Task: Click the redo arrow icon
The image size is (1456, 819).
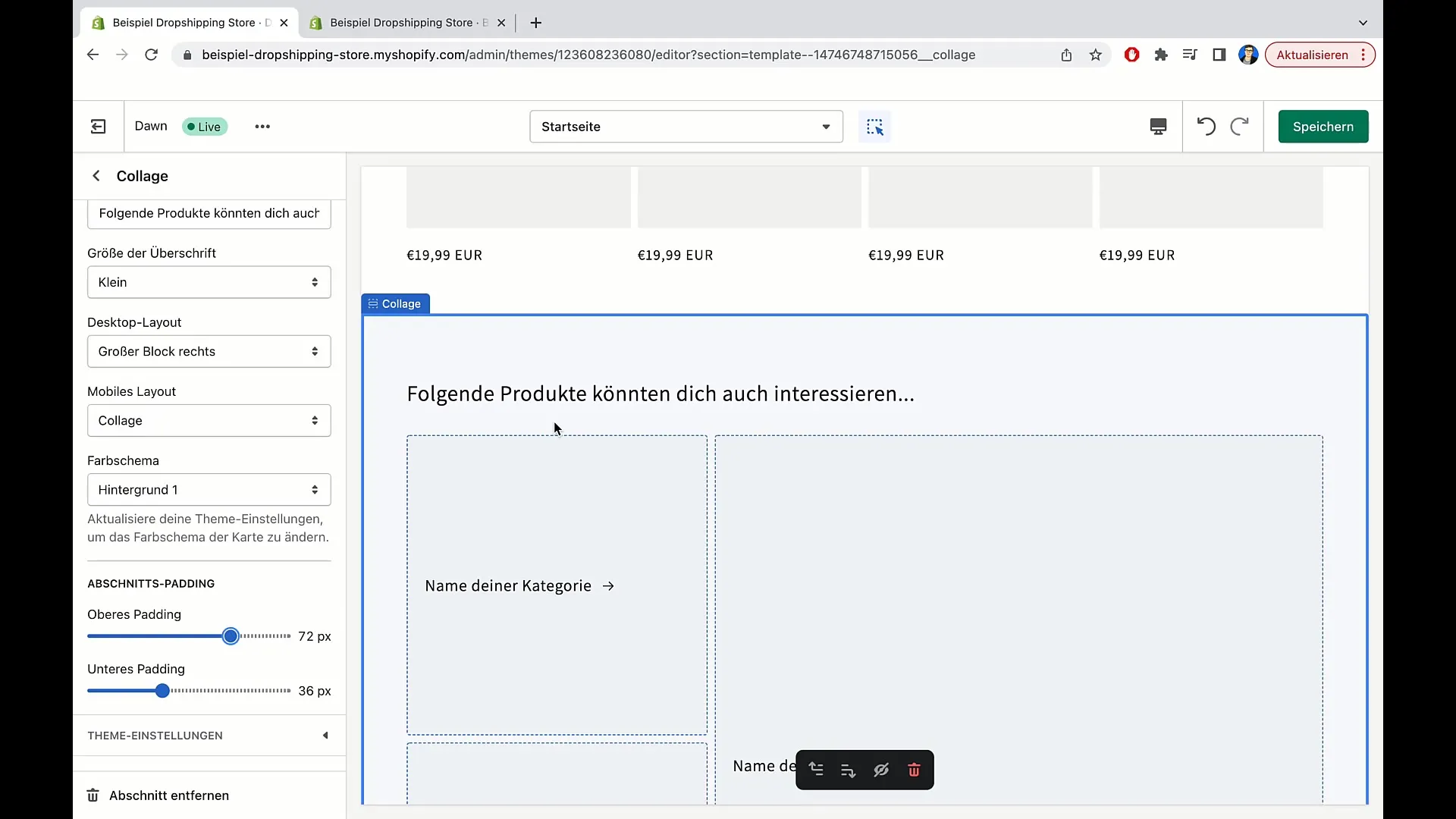Action: (x=1239, y=126)
